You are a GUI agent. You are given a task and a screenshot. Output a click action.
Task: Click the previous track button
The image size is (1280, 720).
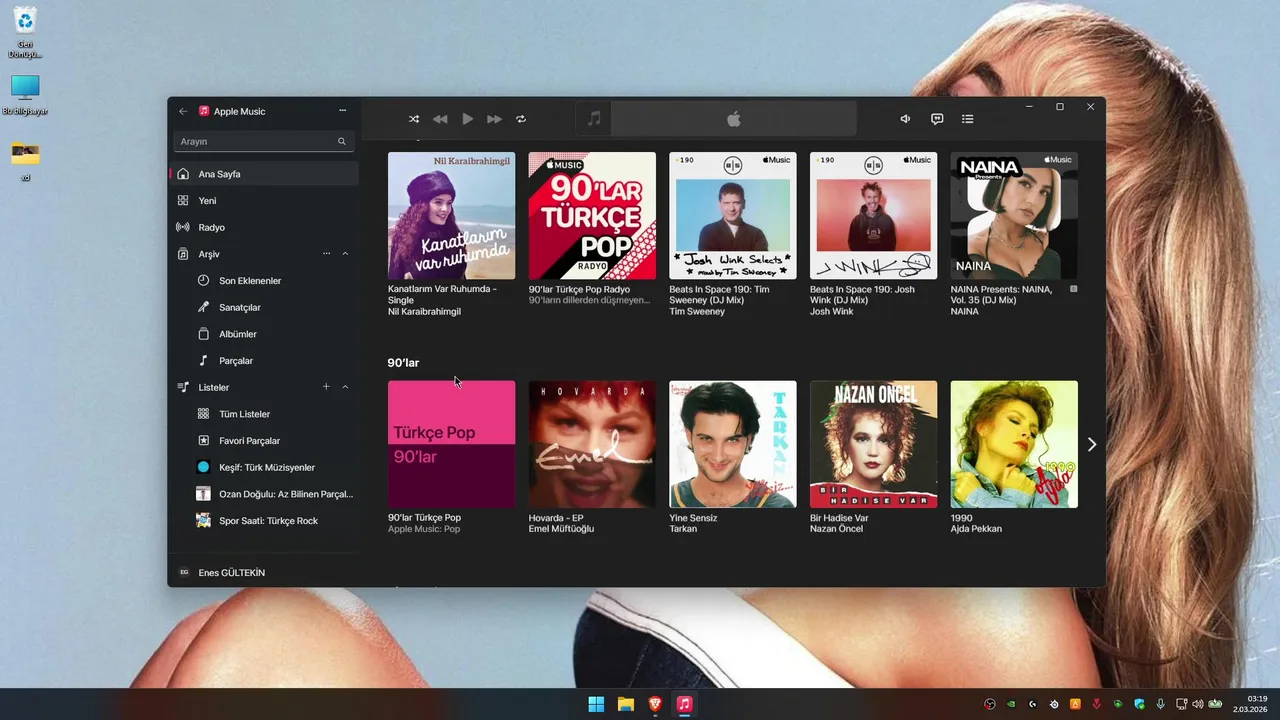tap(440, 119)
